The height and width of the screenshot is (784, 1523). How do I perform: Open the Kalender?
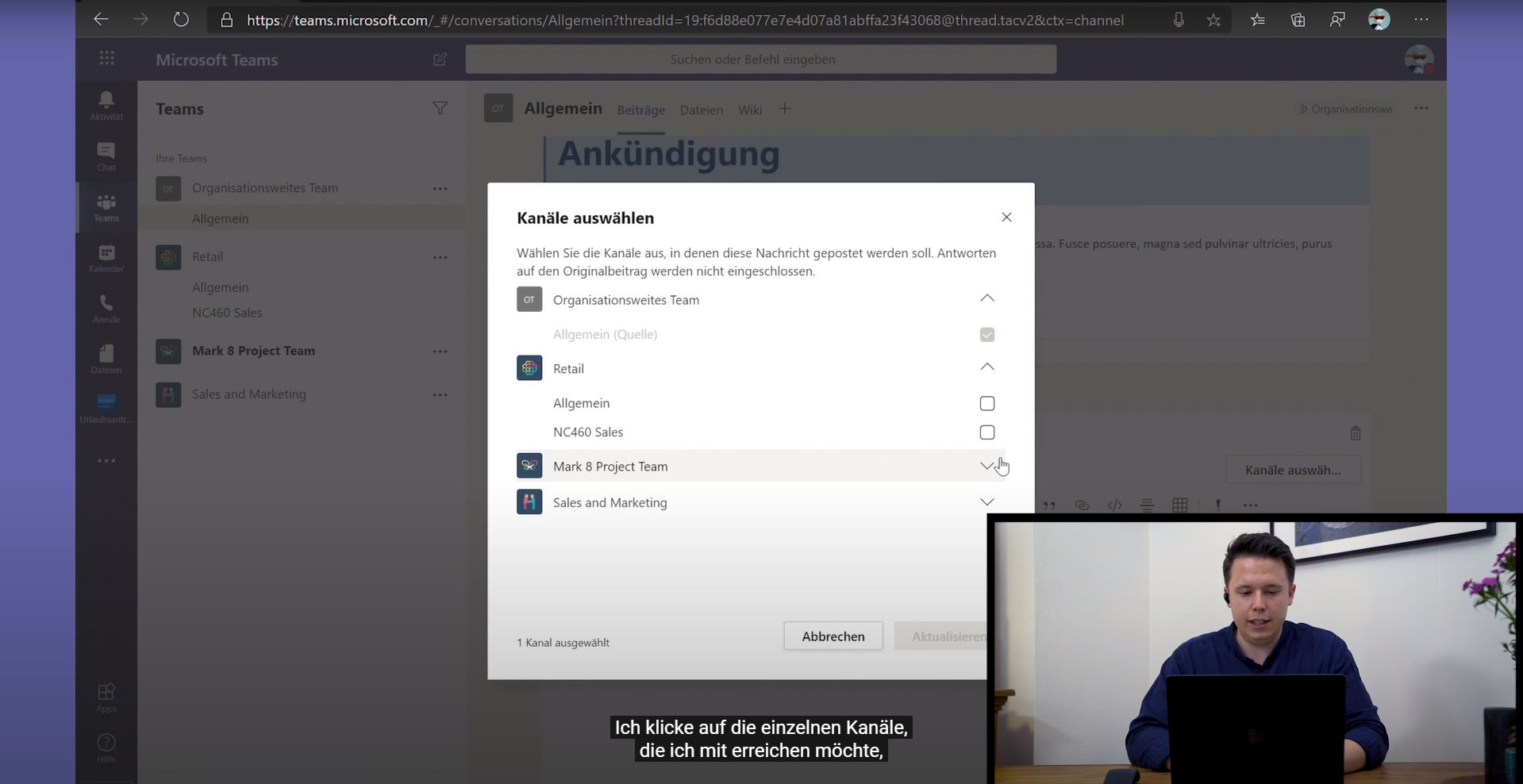(x=106, y=258)
